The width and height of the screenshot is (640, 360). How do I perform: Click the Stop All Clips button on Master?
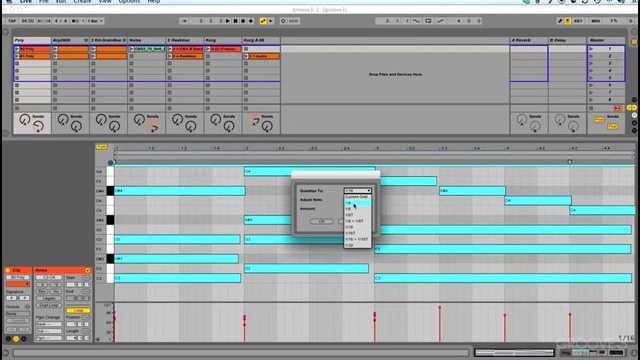pyautogui.click(x=591, y=108)
